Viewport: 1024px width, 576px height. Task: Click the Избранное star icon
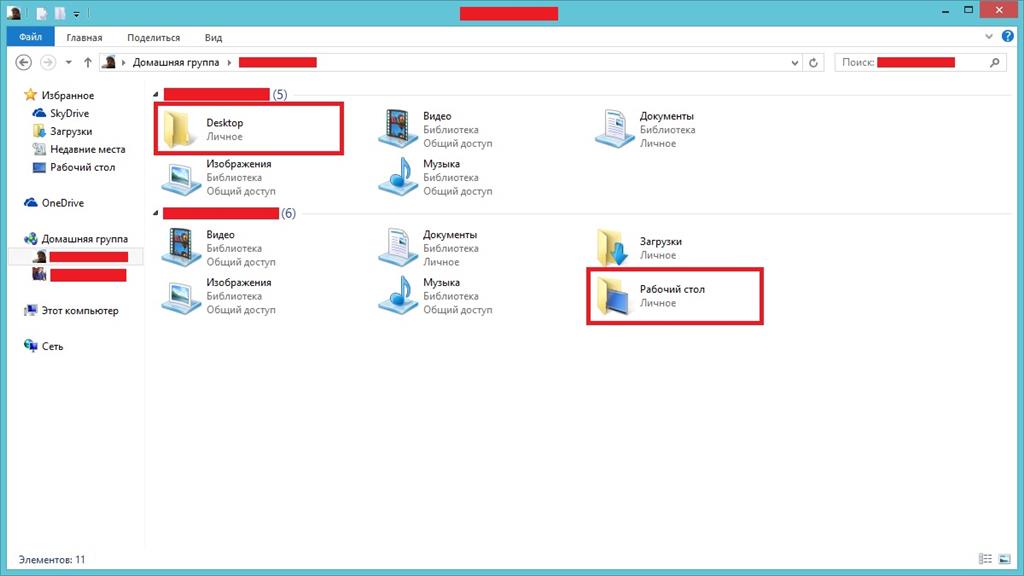pyautogui.click(x=30, y=95)
